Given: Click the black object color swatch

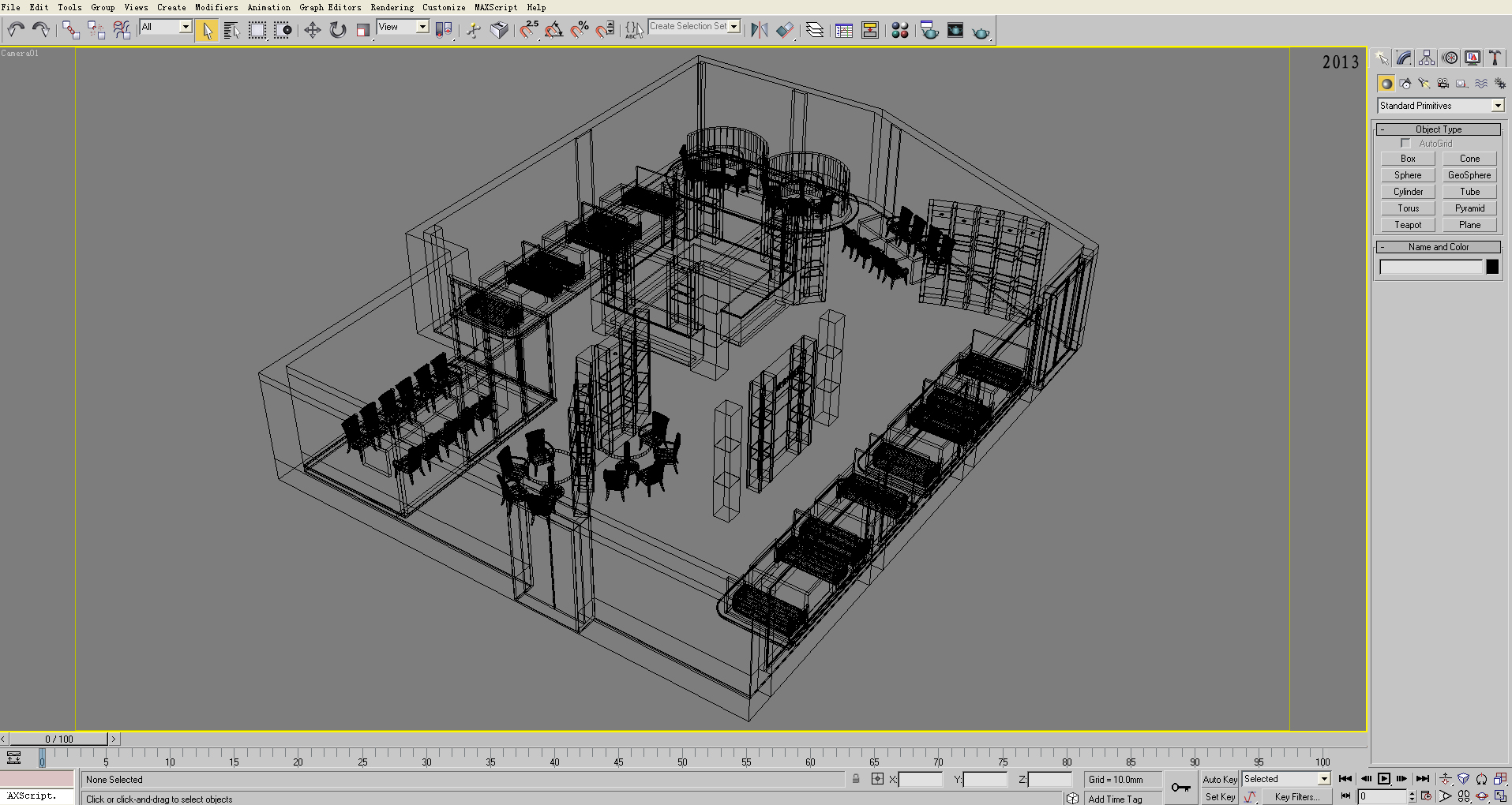Looking at the screenshot, I should point(1492,267).
